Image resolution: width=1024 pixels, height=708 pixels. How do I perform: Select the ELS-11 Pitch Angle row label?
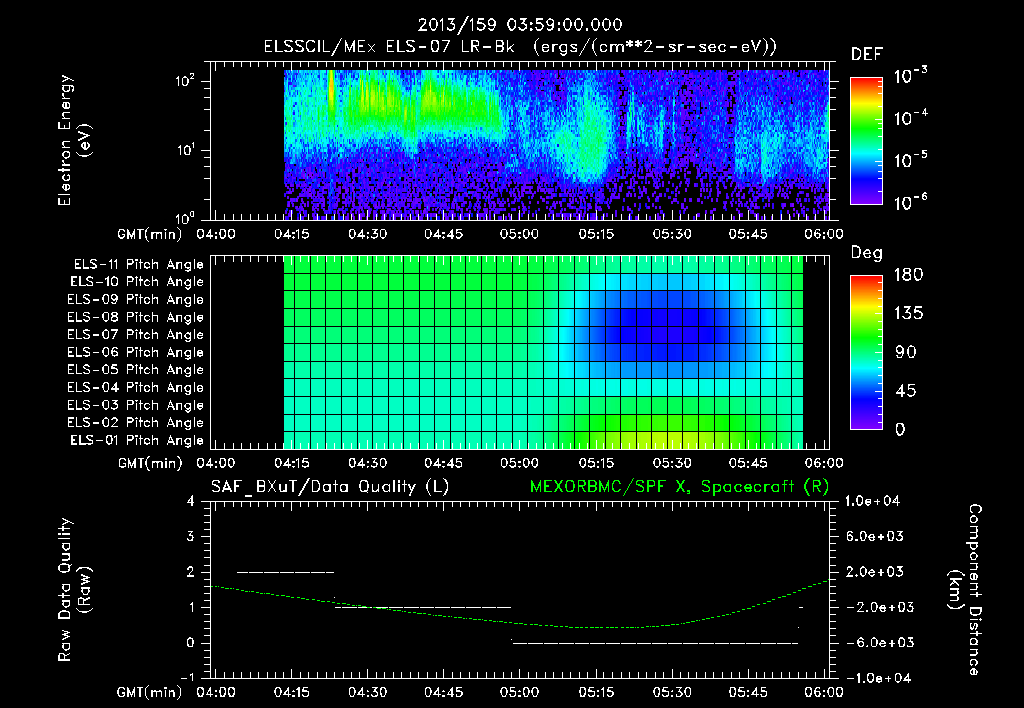pos(138,265)
